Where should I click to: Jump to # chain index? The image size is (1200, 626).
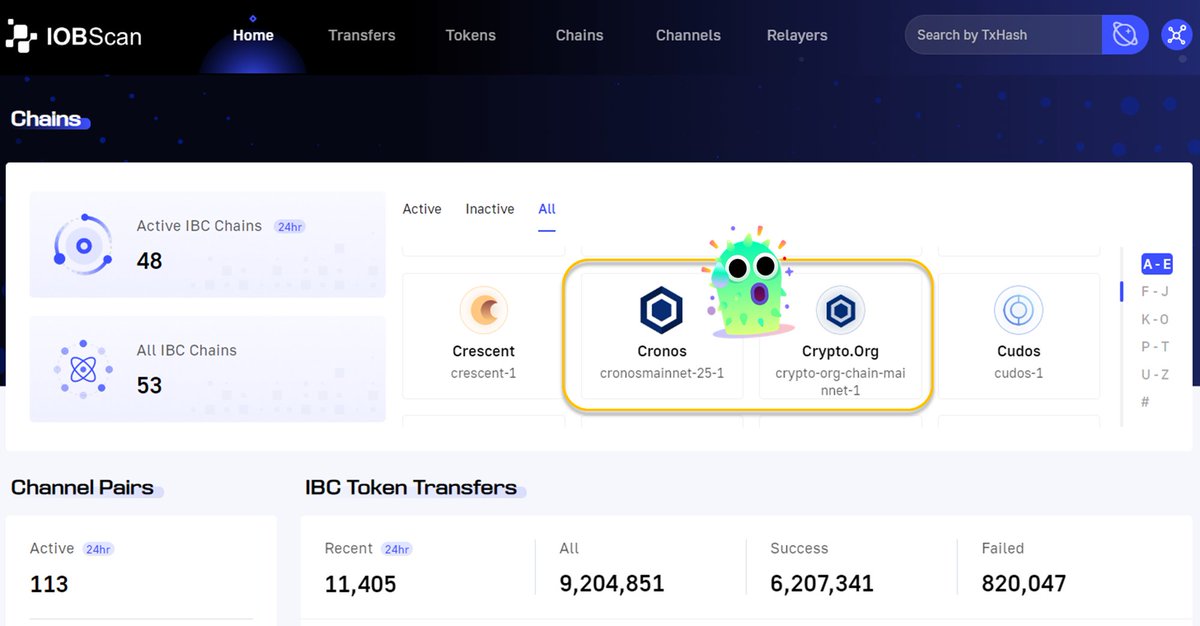tap(1145, 402)
